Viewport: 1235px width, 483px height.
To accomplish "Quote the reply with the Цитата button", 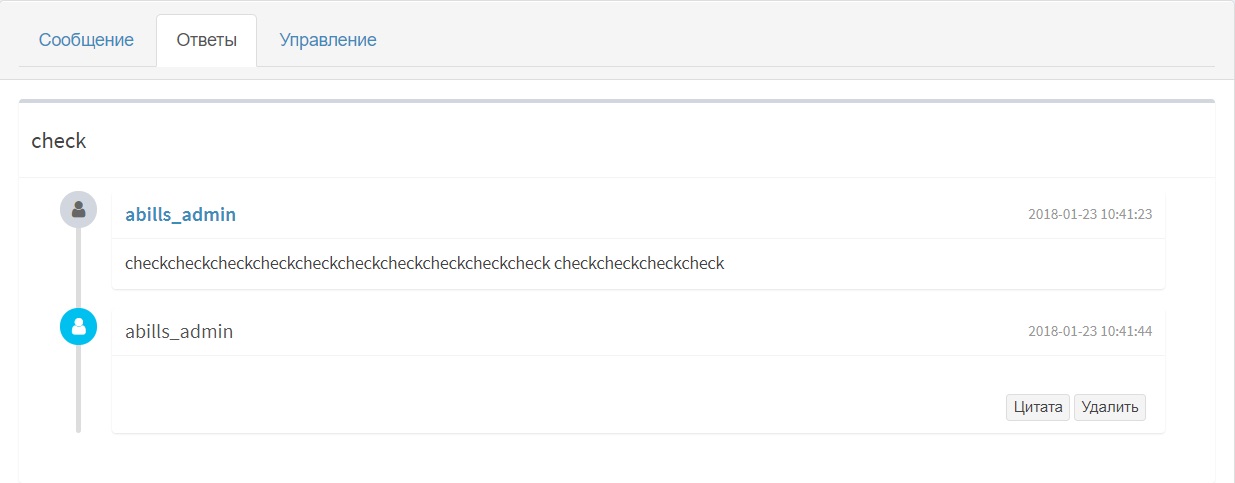I will 1038,407.
